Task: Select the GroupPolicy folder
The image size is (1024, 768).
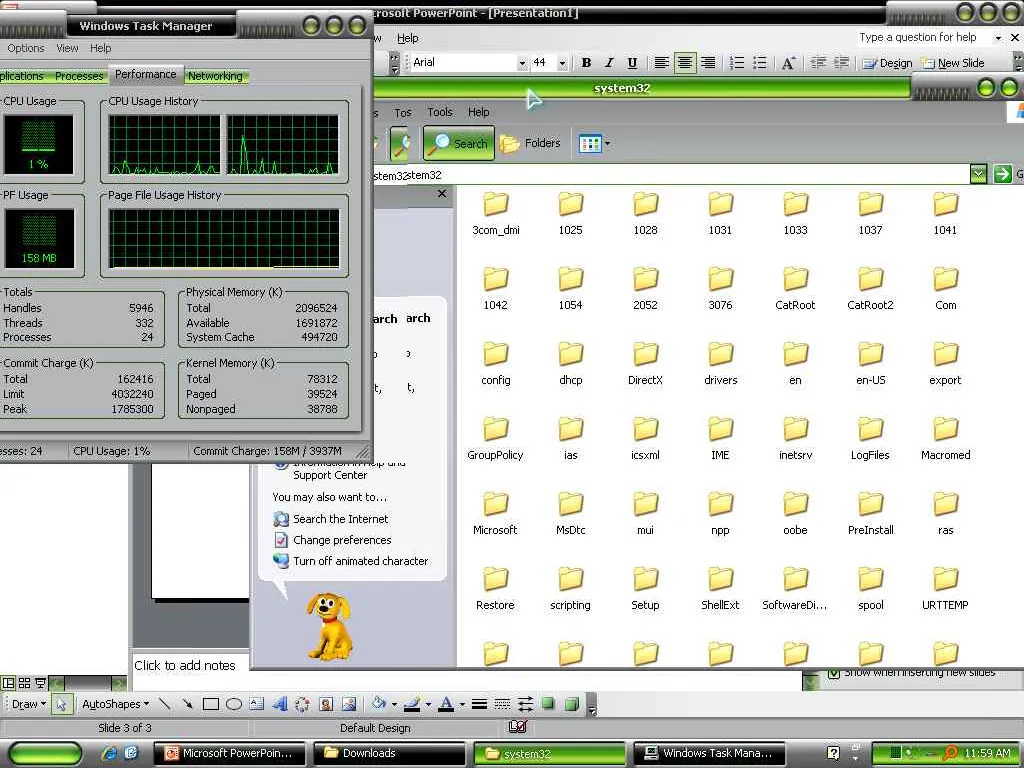Action: click(495, 439)
